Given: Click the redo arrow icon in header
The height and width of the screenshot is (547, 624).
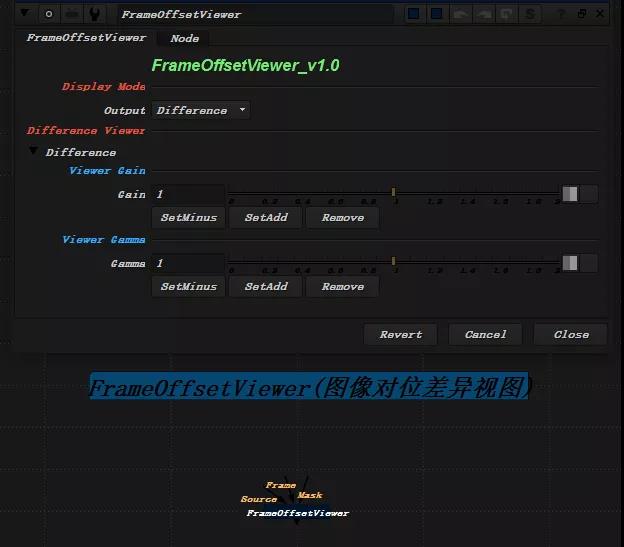Looking at the screenshot, I should 484,14.
